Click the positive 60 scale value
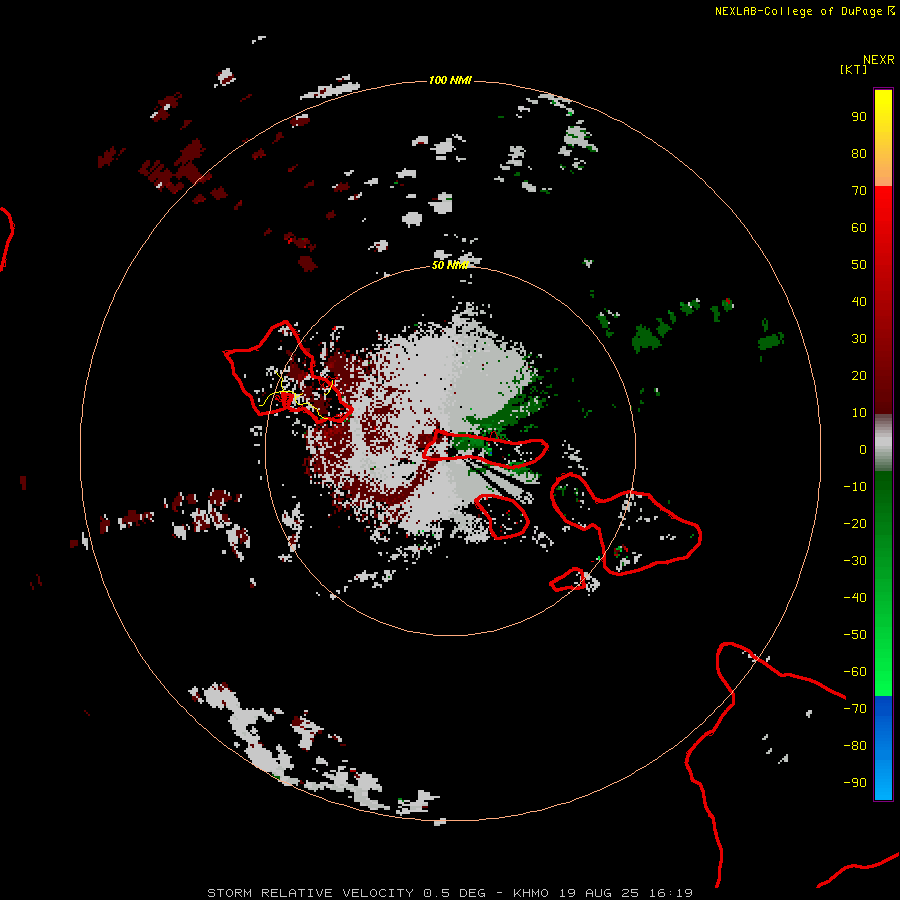This screenshot has height=900, width=900. (859, 228)
